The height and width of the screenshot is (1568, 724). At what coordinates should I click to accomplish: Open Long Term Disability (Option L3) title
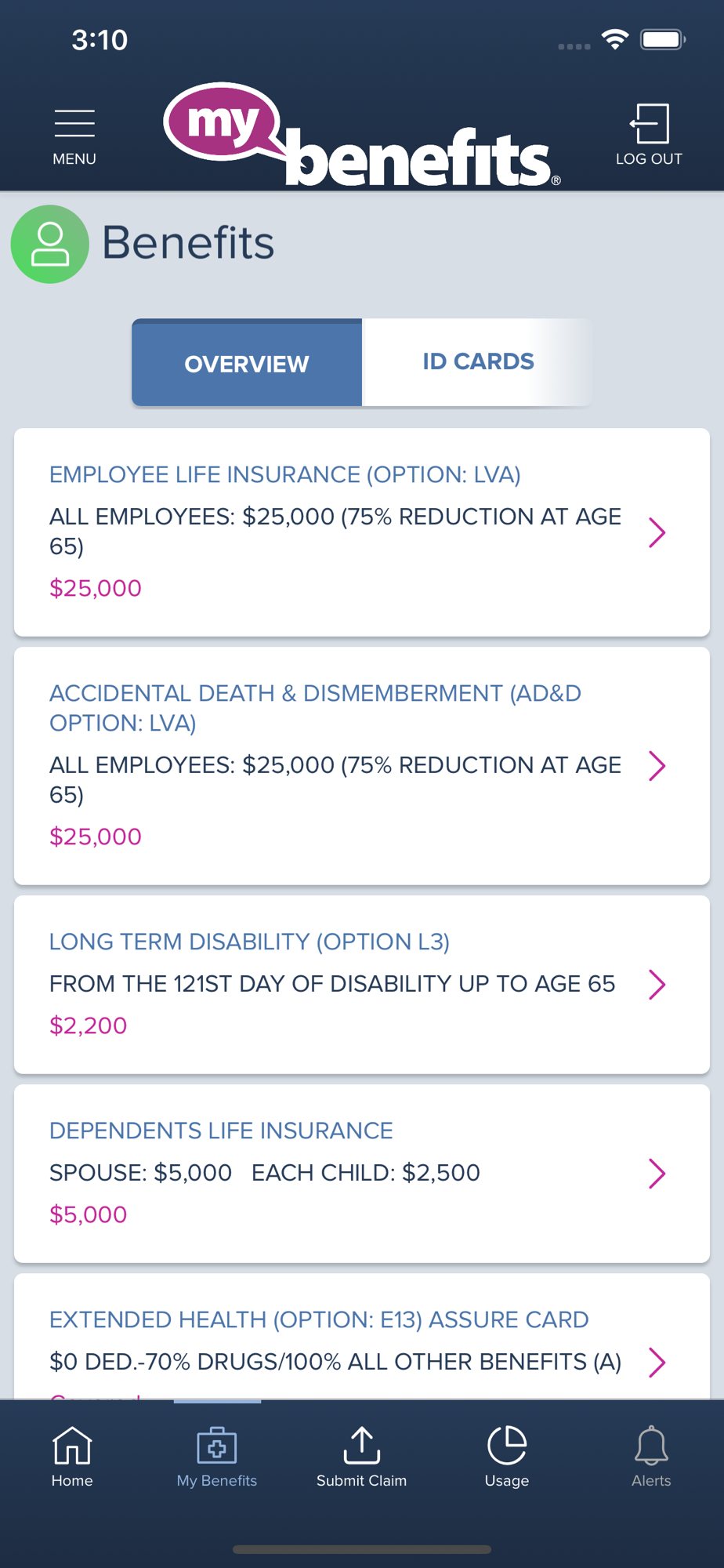(x=249, y=942)
